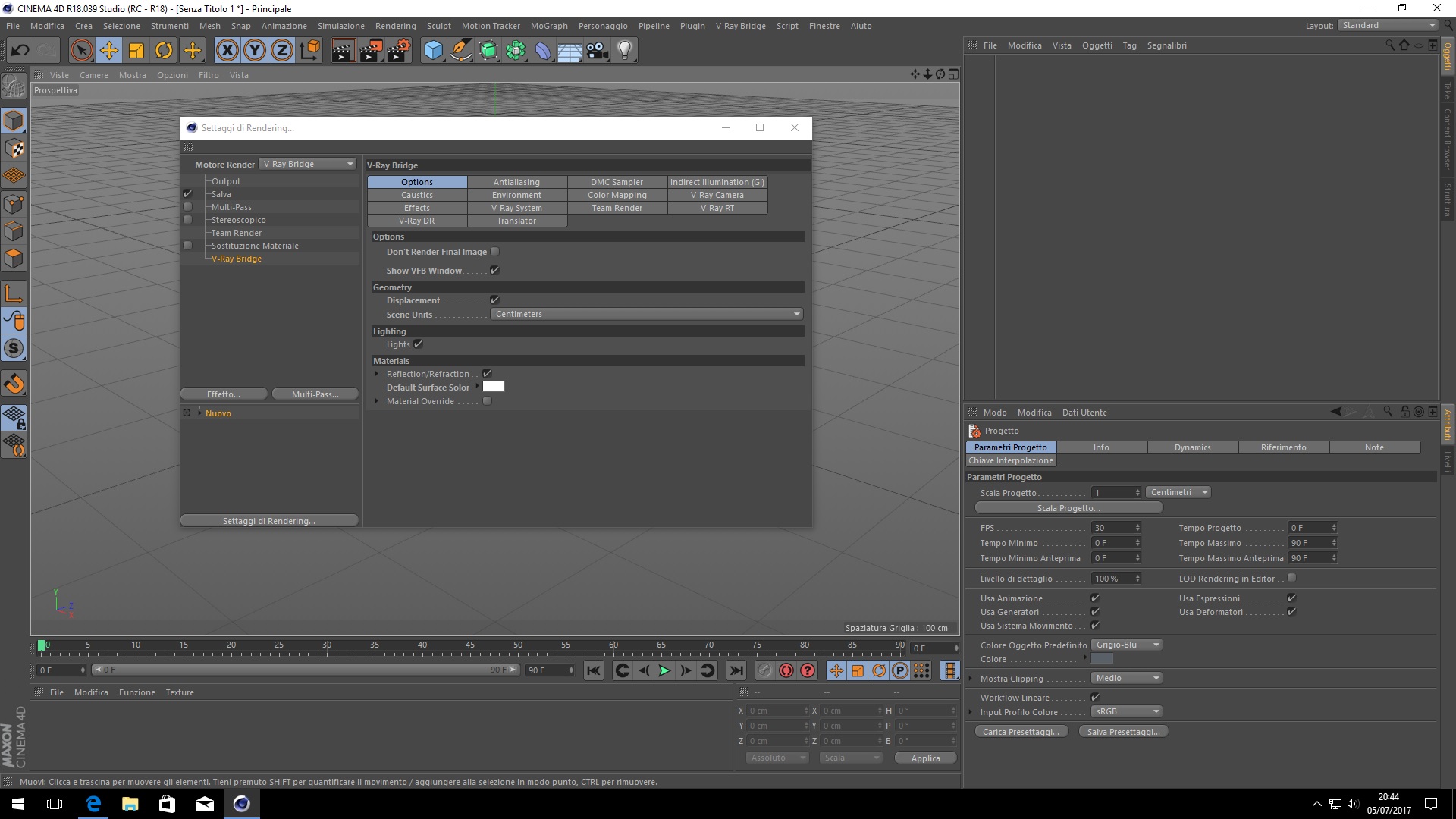Click the Effetto... button
This screenshot has width=1456, height=819.
223,394
